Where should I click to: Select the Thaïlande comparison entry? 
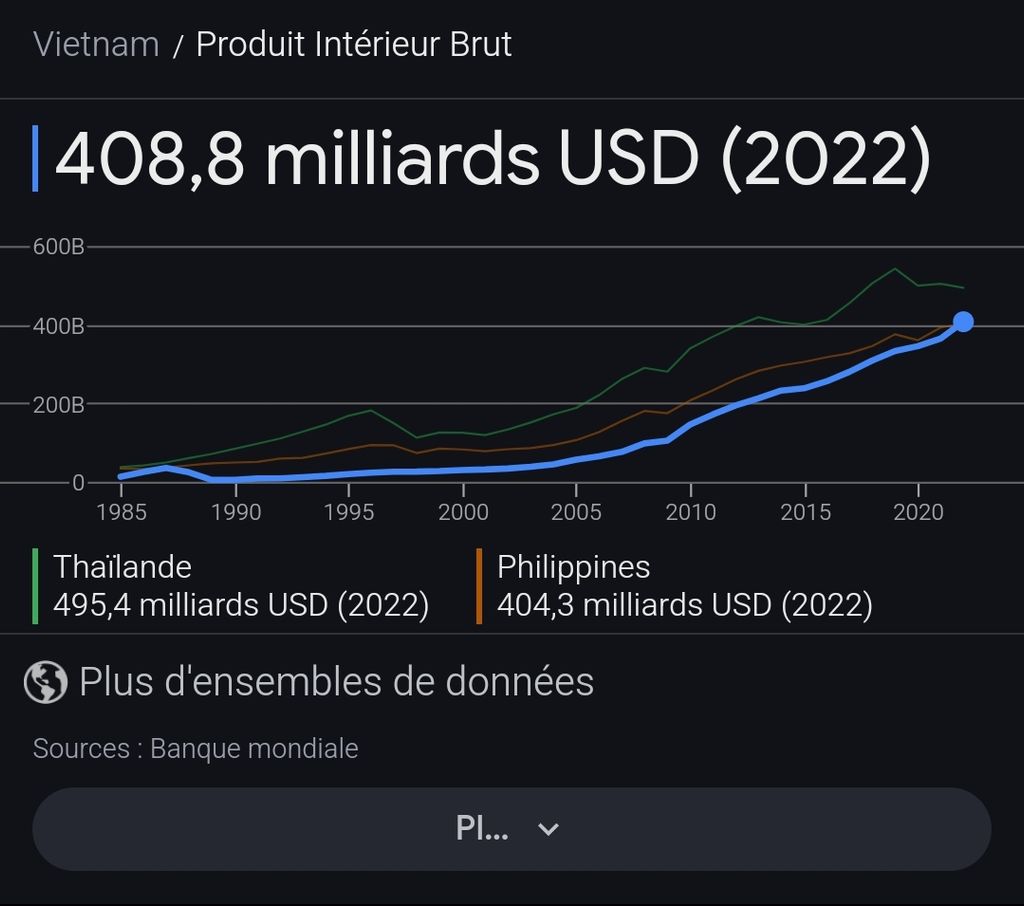pyautogui.click(x=240, y=586)
